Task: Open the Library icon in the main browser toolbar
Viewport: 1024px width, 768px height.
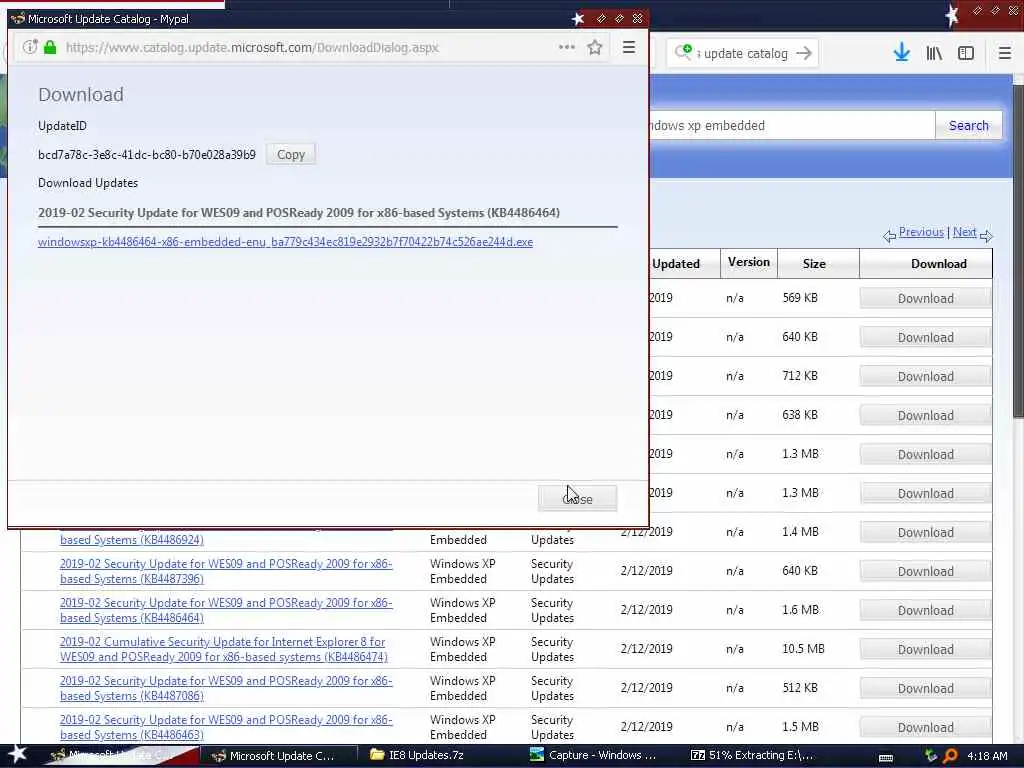Action: tap(934, 54)
